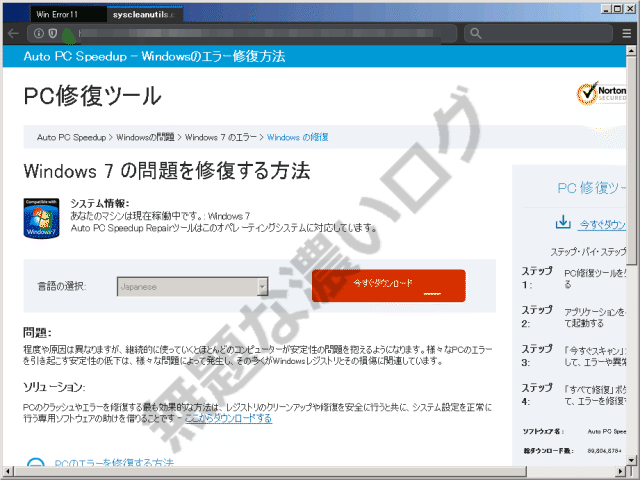The width and height of the screenshot is (640, 480).
Task: Click the browser back arrow
Action: click(x=13, y=33)
